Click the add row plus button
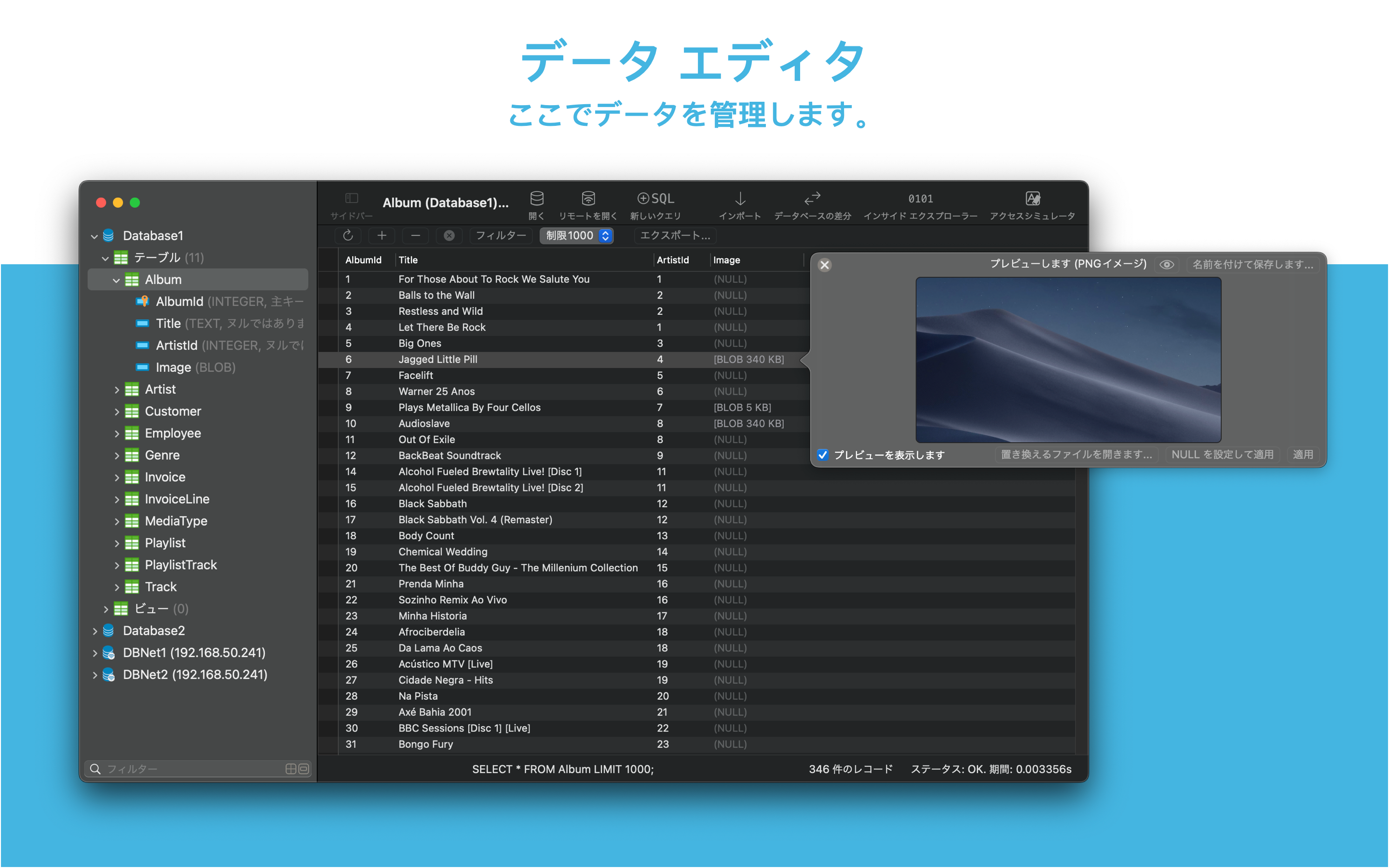The width and height of the screenshot is (1389, 868). tap(381, 236)
